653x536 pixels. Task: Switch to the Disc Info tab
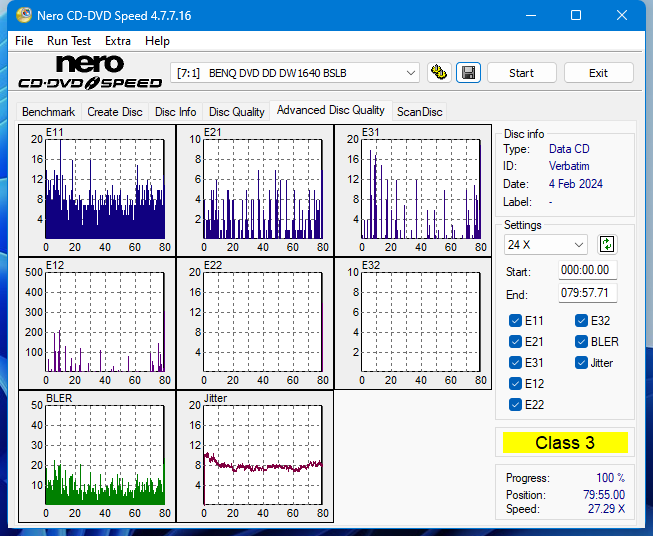(175, 112)
